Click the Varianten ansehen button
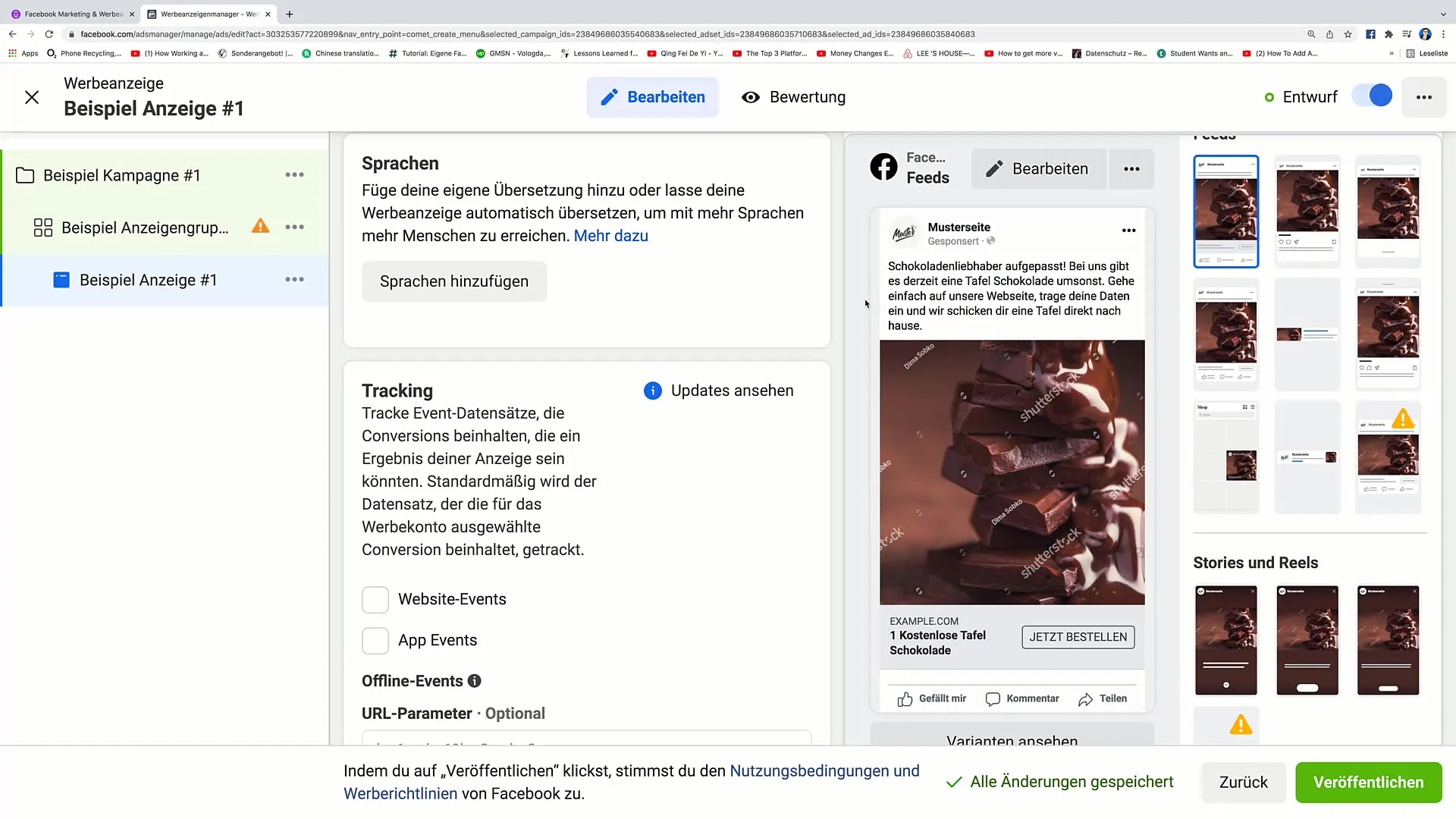Image resolution: width=1456 pixels, height=819 pixels. (1012, 736)
